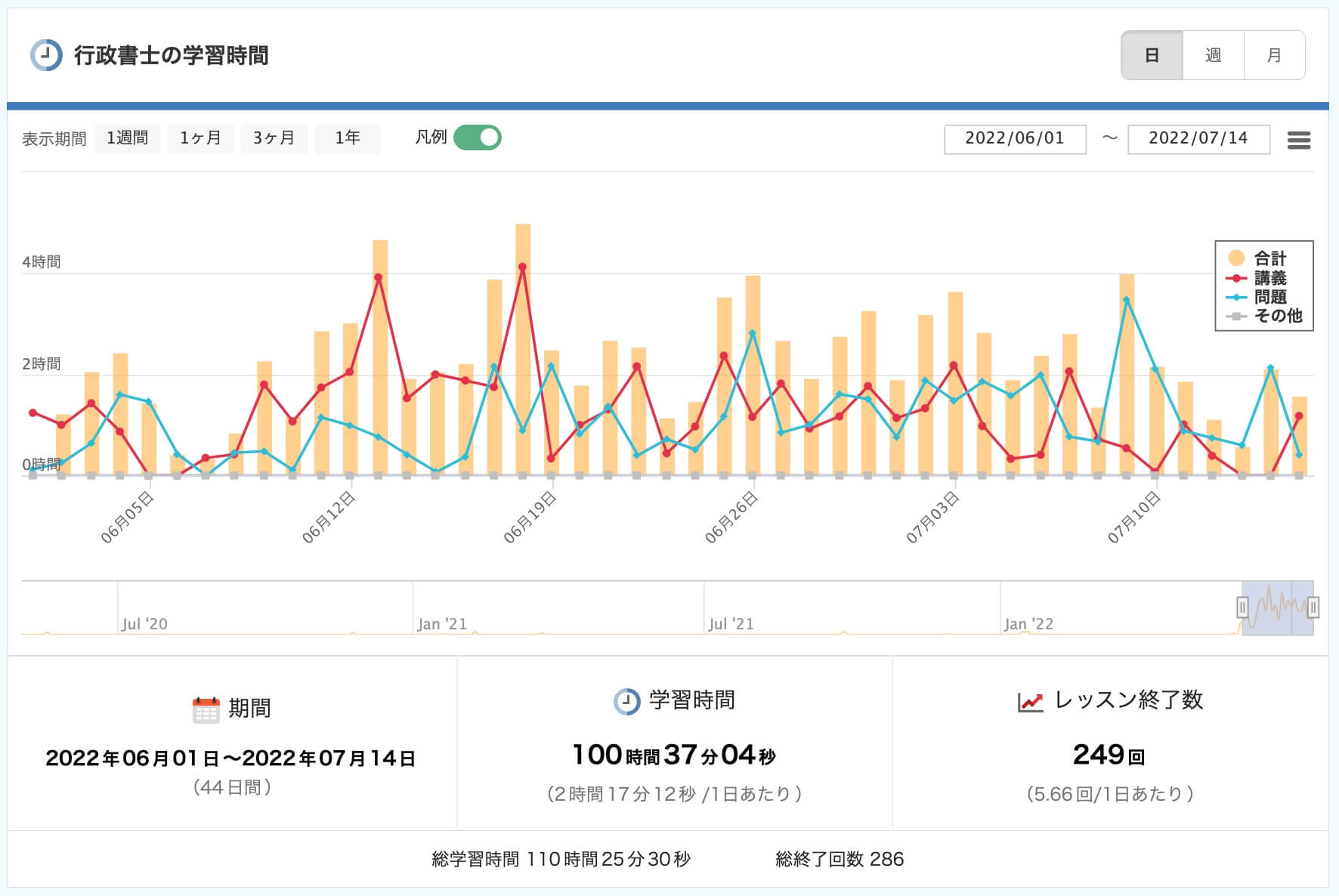The image size is (1339, 896).
Task: Click the 総学習時間 110時間25分30秒 text
Action: coord(561,860)
